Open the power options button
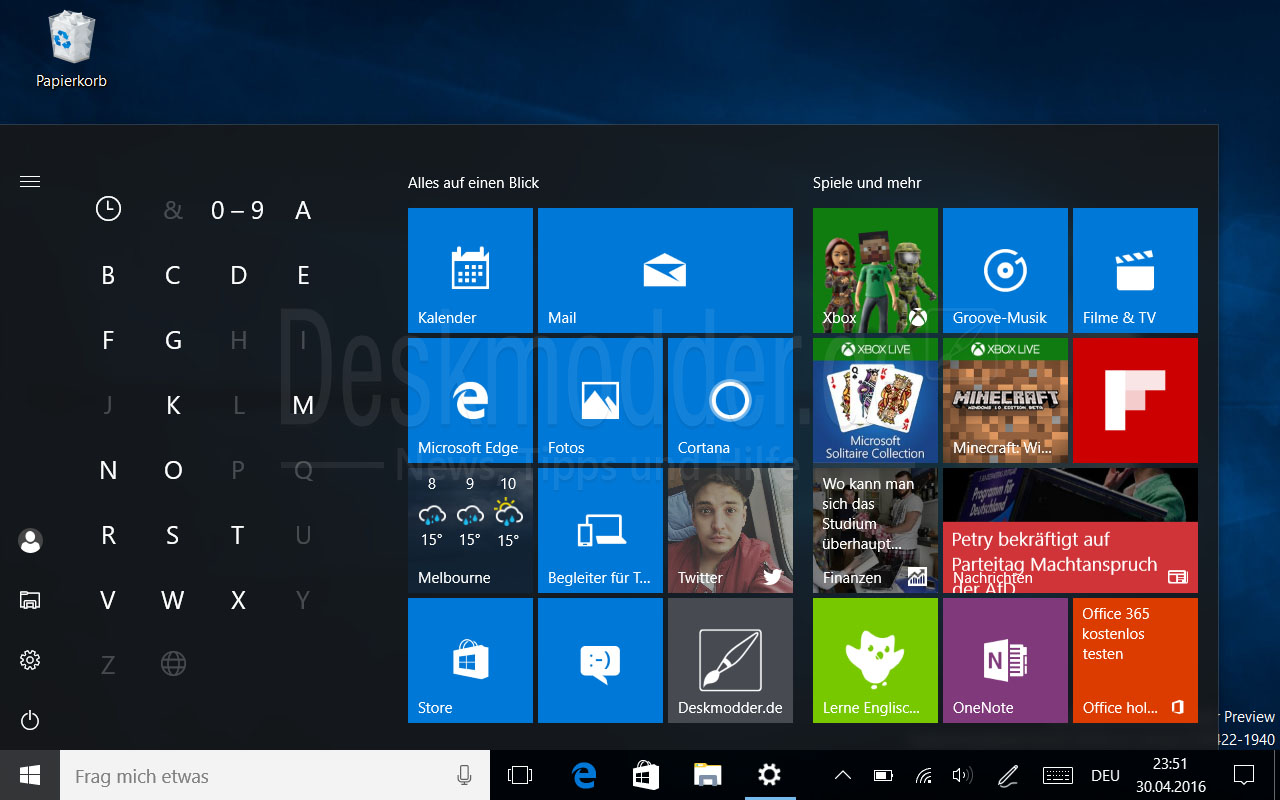 pyautogui.click(x=30, y=720)
